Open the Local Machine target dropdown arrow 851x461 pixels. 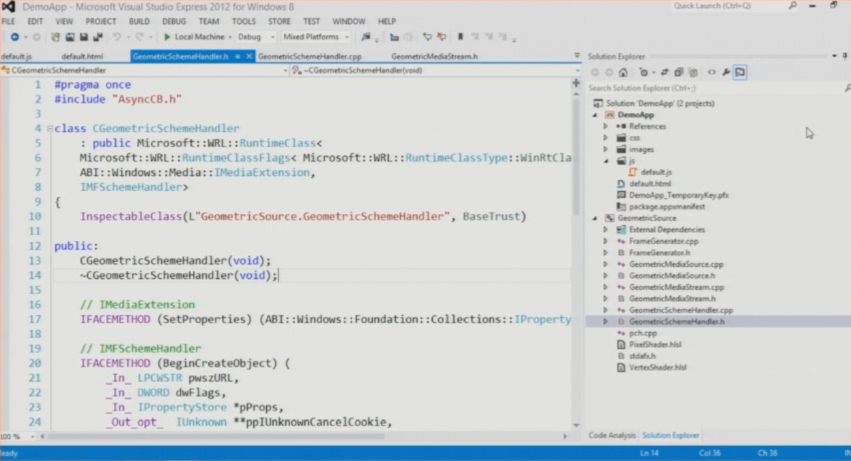tap(230, 37)
